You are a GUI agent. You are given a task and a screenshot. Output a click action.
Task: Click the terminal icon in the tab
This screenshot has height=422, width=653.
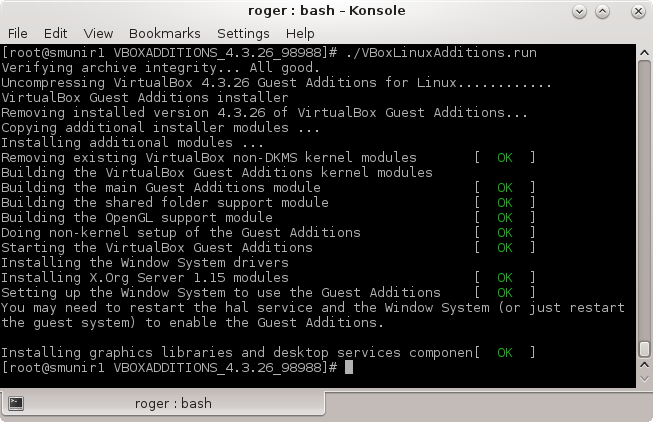[16, 403]
